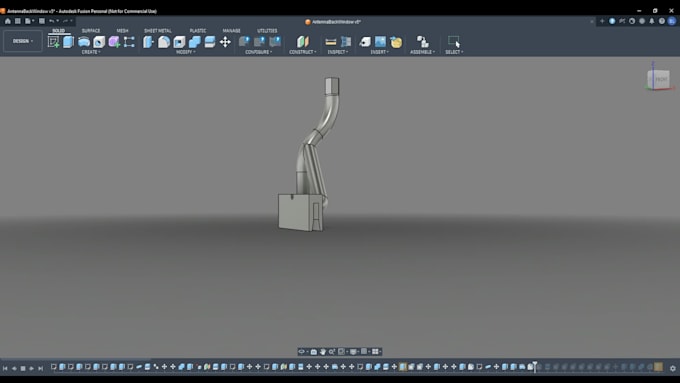Click the middle Configure group icon

point(259,41)
